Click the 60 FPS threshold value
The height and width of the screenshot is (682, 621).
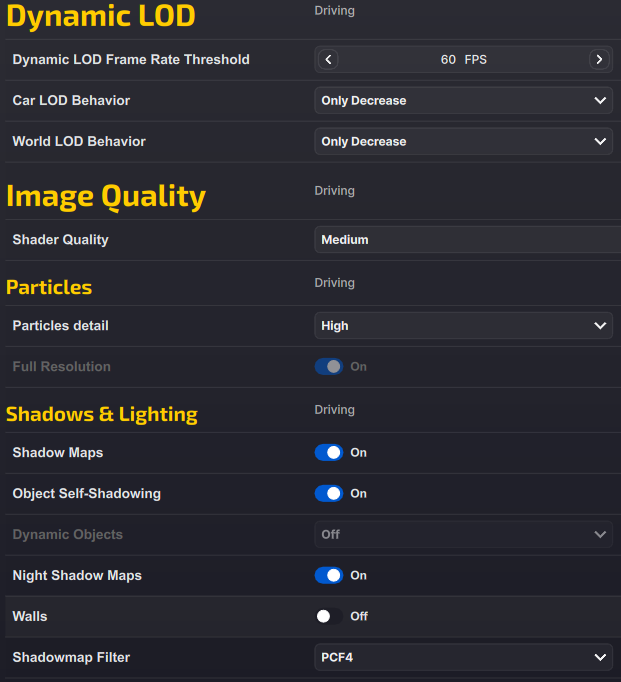click(x=463, y=60)
